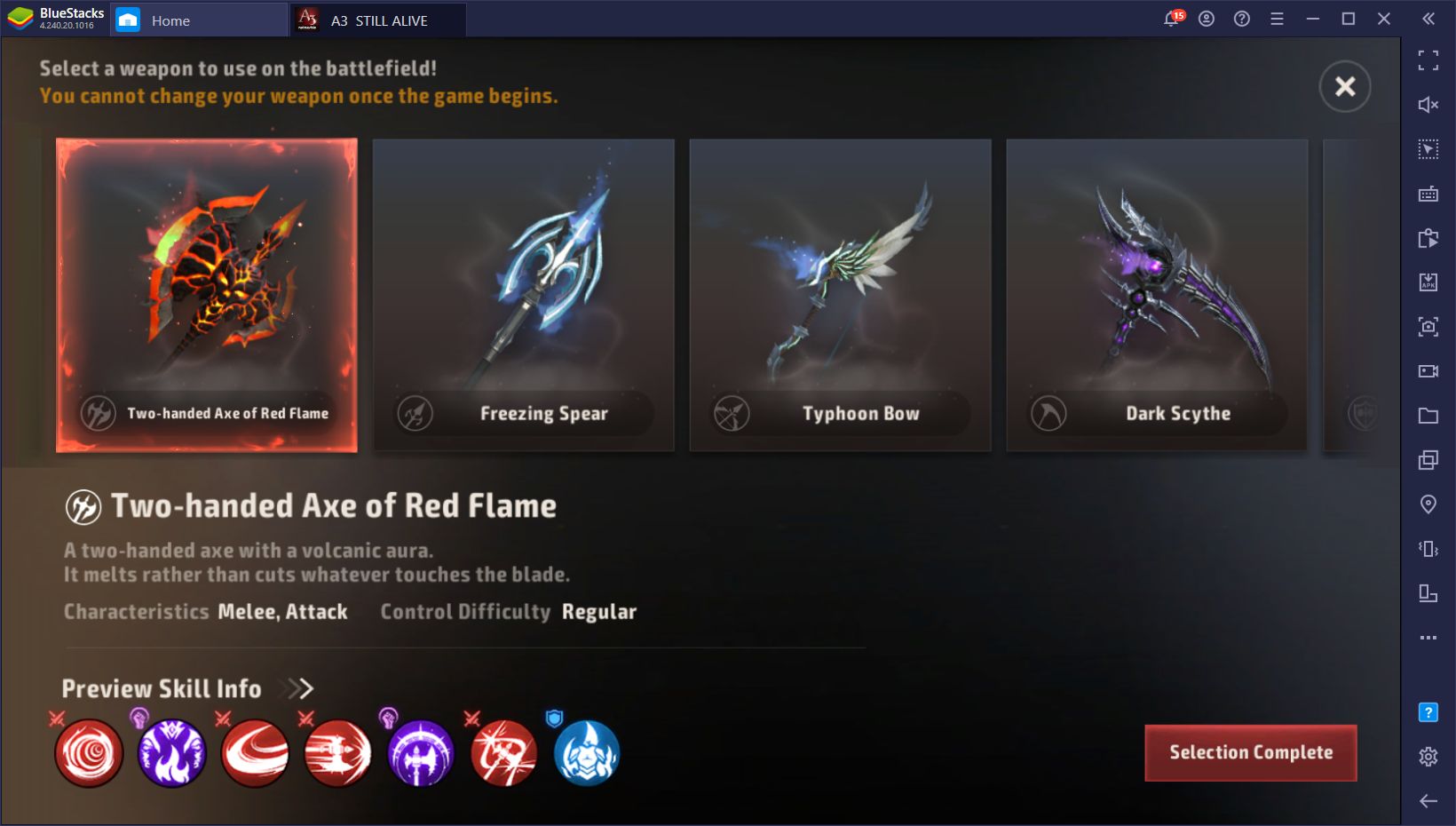Open BlueStacks notifications bell
Image resolution: width=1456 pixels, height=826 pixels.
(x=1173, y=19)
